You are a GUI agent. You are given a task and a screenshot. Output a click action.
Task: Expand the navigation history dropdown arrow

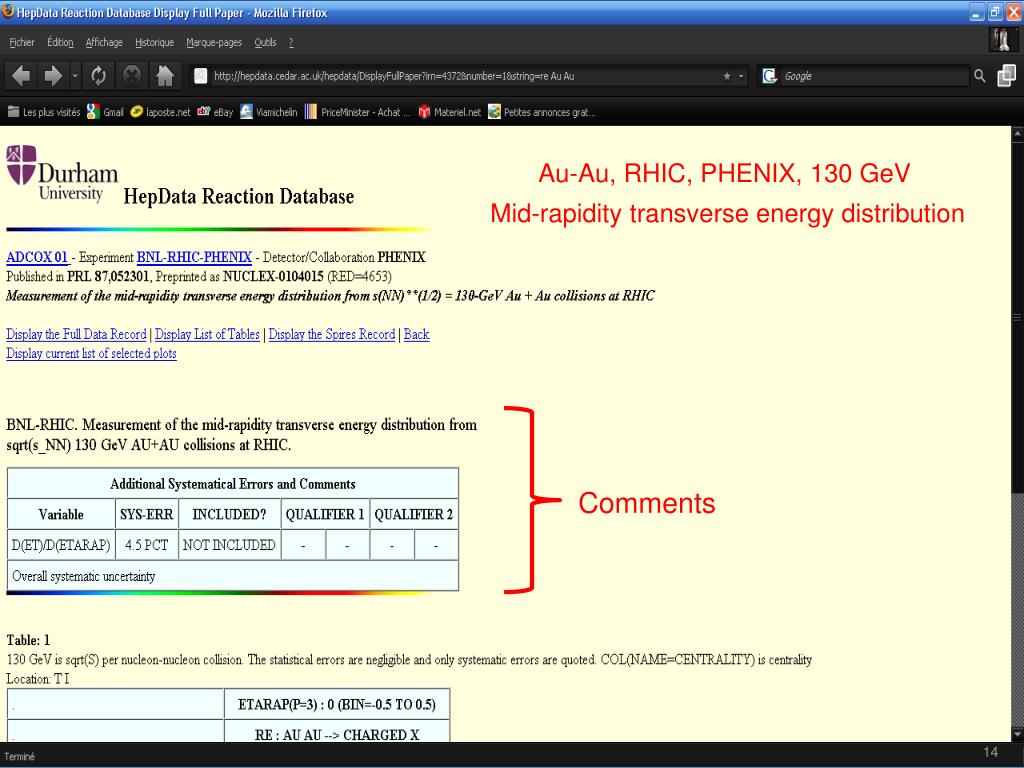76,76
